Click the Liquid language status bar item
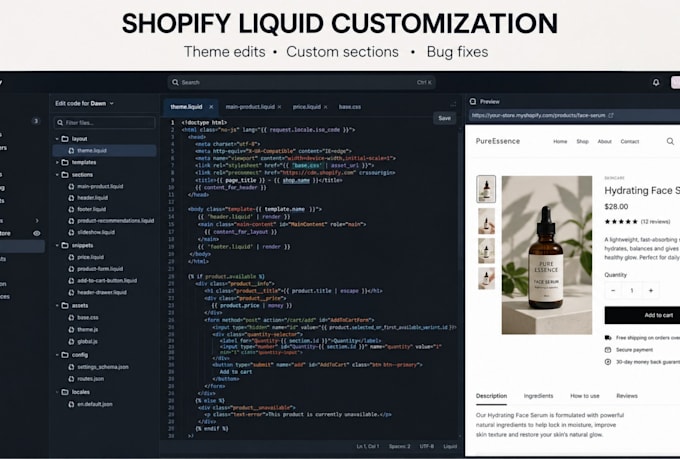Image resolution: width=680 pixels, height=459 pixels. pyautogui.click(x=450, y=446)
